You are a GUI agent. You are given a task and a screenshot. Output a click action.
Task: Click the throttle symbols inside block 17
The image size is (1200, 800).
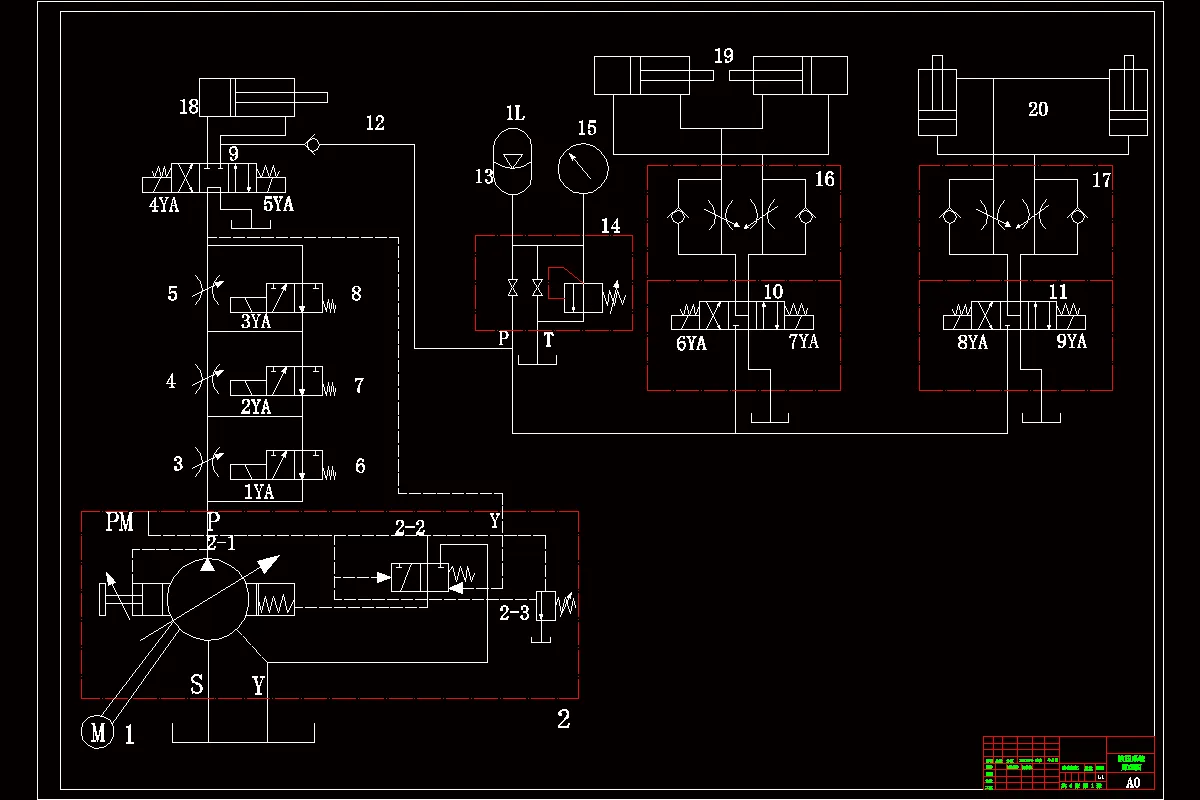(x=1015, y=216)
